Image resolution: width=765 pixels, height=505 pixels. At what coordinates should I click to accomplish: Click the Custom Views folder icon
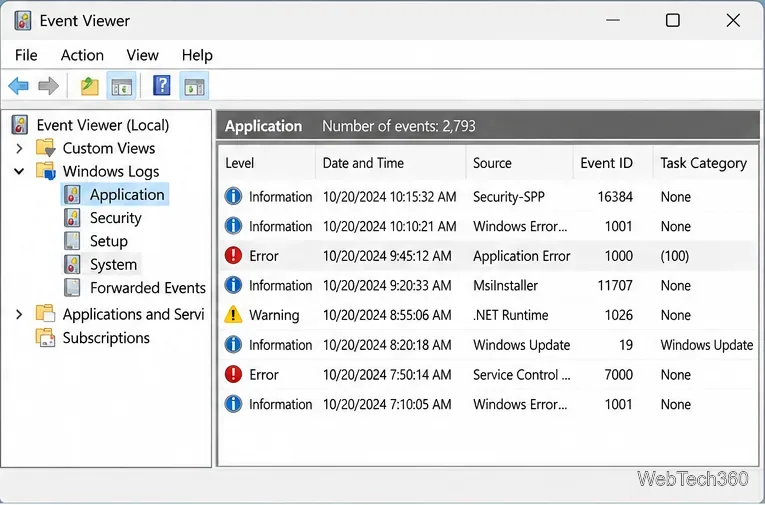coord(46,148)
